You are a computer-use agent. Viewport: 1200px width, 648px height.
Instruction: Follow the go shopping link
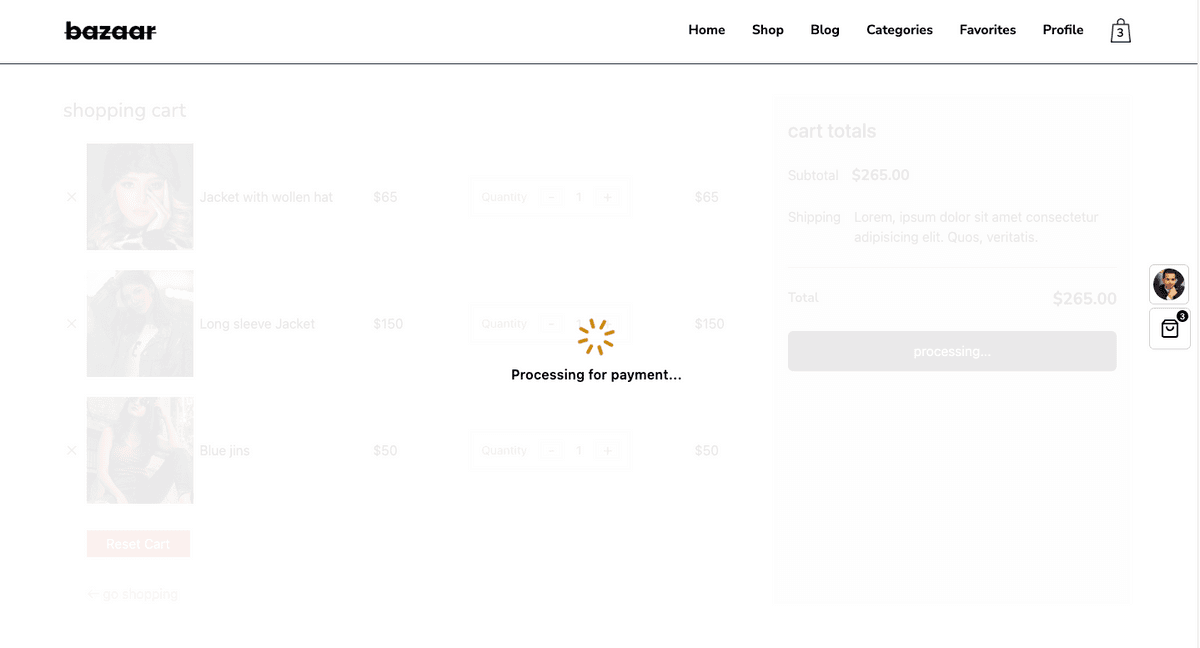[x=132, y=595]
